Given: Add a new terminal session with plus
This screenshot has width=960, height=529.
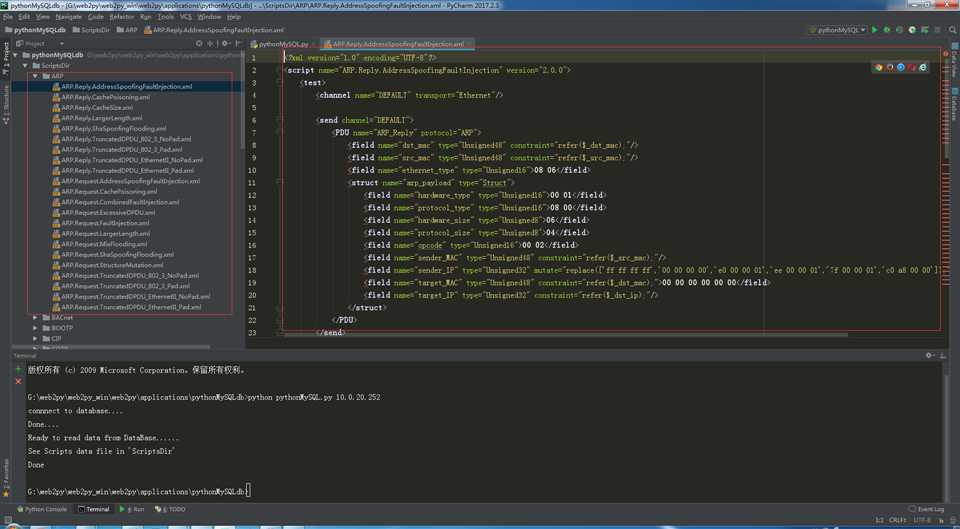Looking at the screenshot, I should coord(18,369).
